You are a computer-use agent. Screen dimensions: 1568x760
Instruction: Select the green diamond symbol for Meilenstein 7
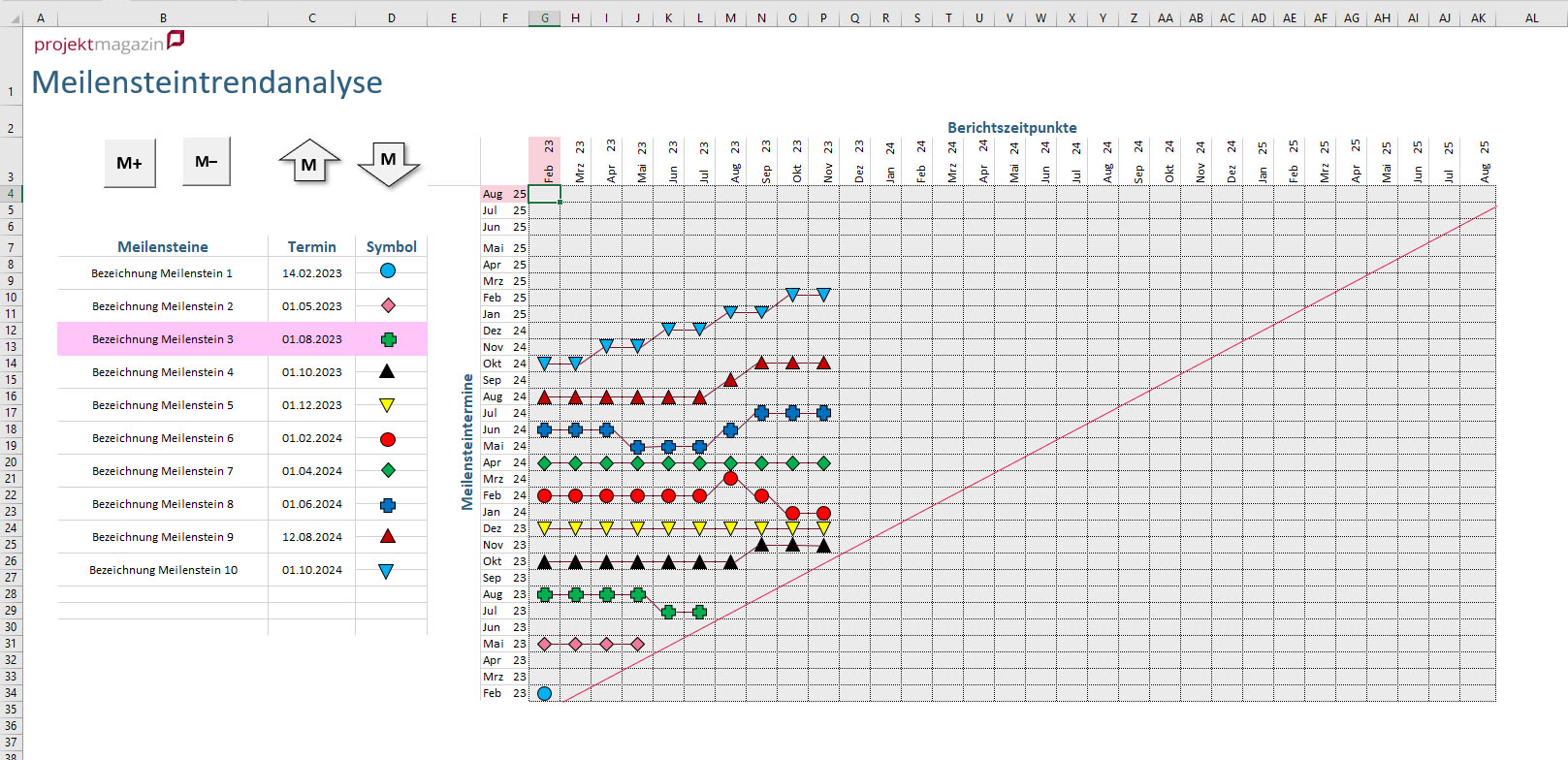(x=388, y=470)
